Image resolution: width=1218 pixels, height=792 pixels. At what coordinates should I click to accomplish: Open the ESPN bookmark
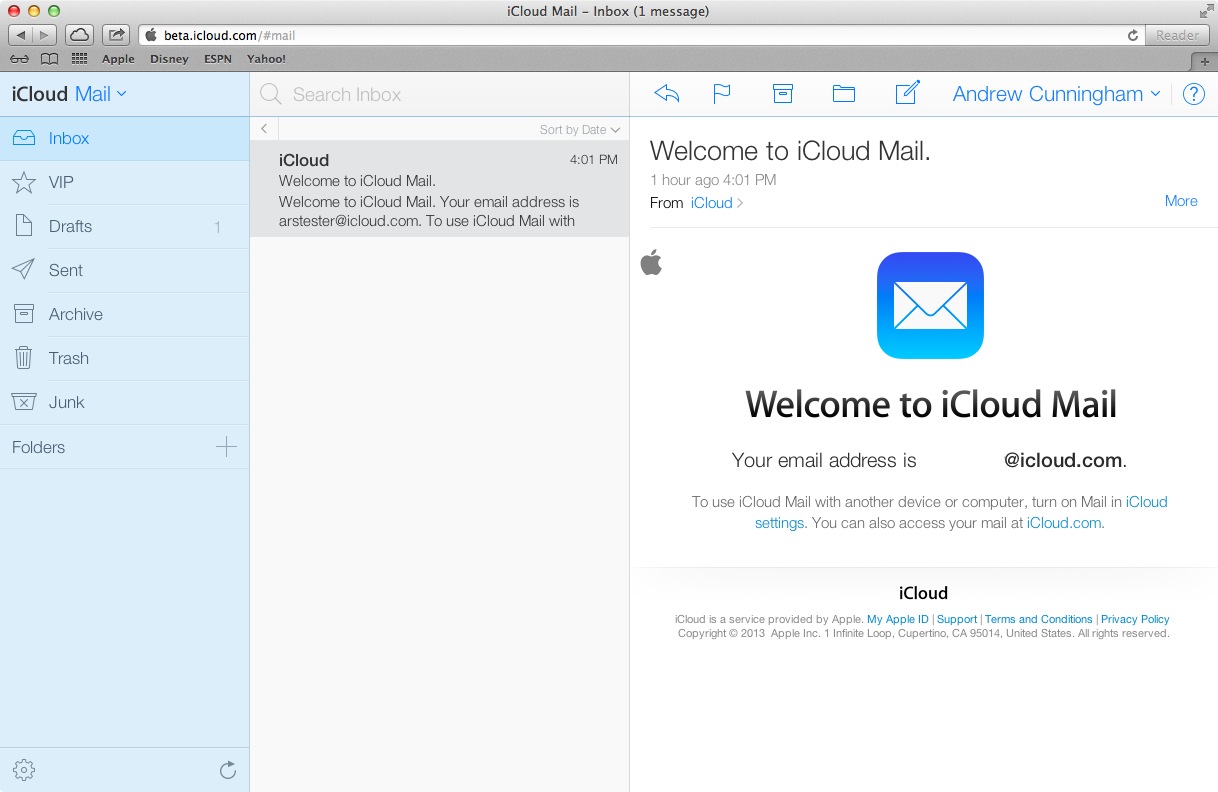click(216, 58)
